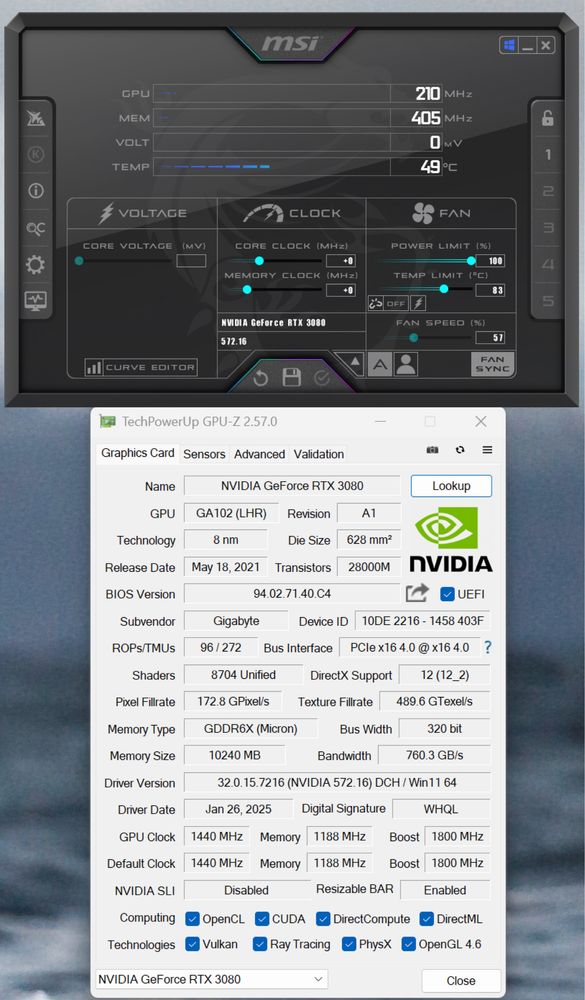Click the Fan panel fan-blade icon
The image size is (585, 1000).
tap(422, 214)
